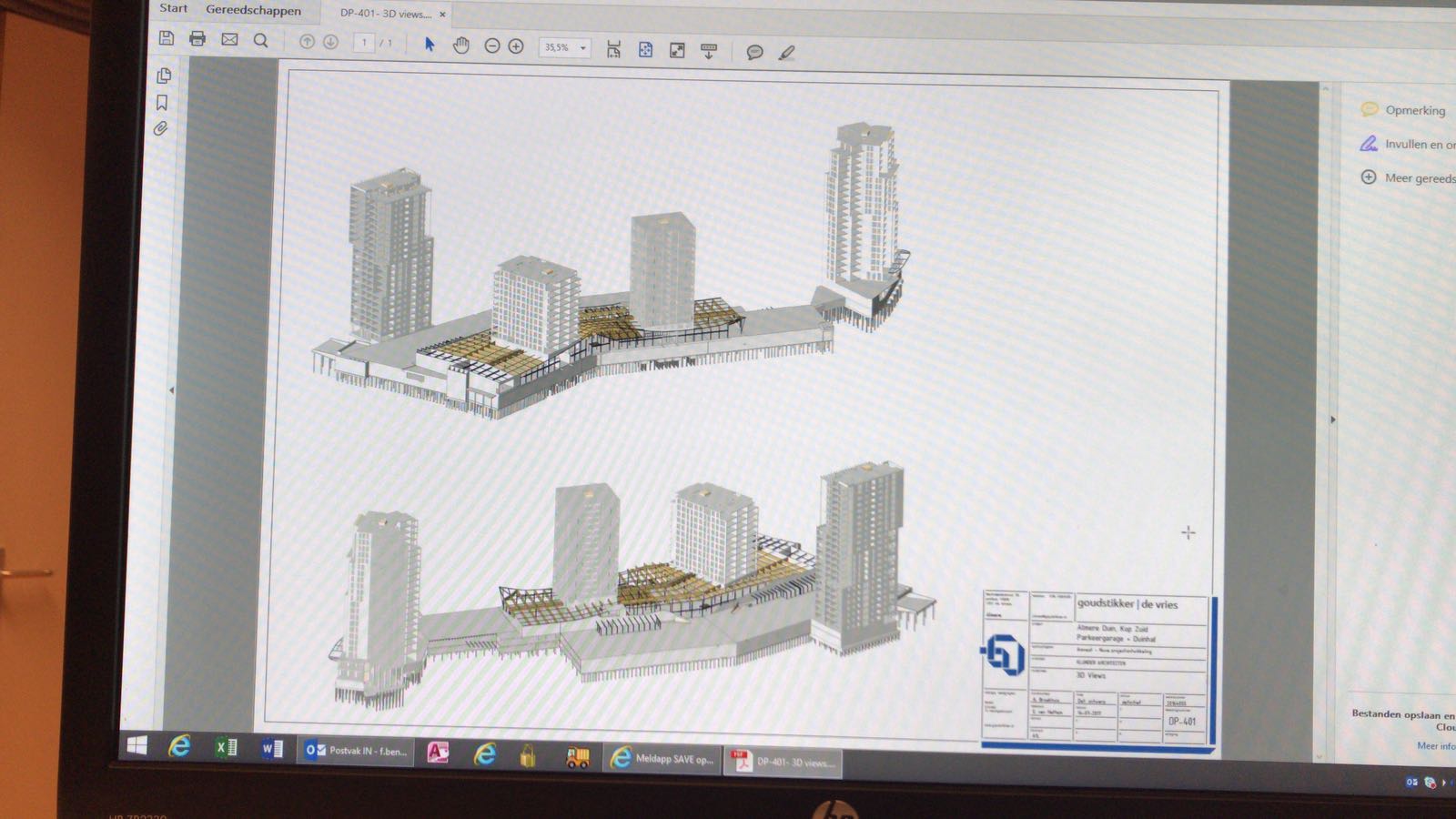
Task: Open the padlock app on taskbar
Action: pos(528,755)
